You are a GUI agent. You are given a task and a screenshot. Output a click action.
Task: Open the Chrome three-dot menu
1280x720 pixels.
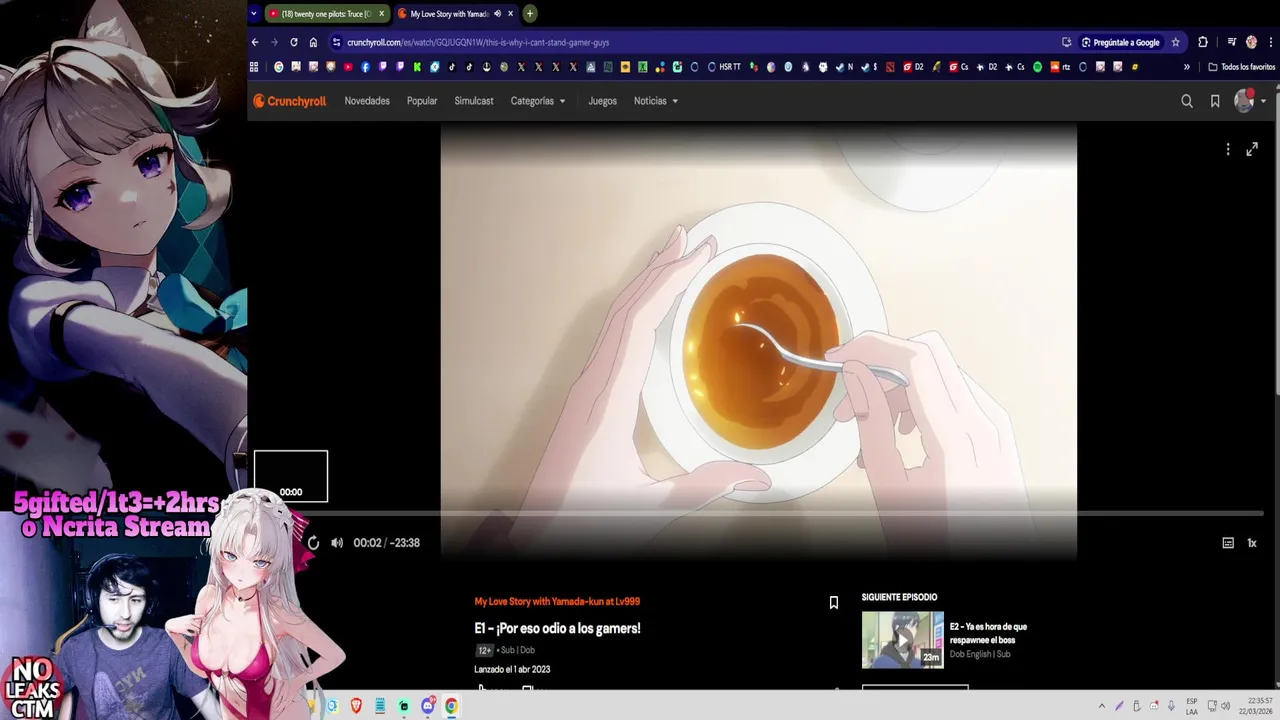[1270, 42]
